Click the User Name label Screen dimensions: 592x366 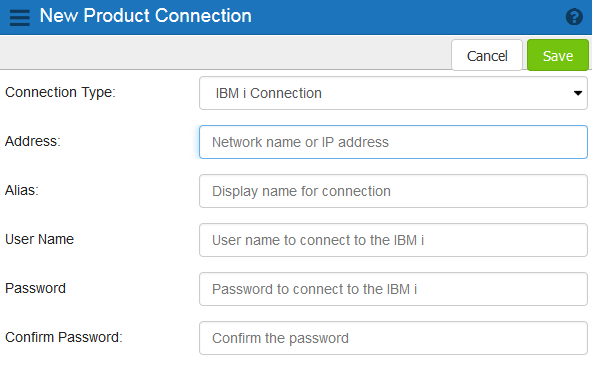[39, 239]
